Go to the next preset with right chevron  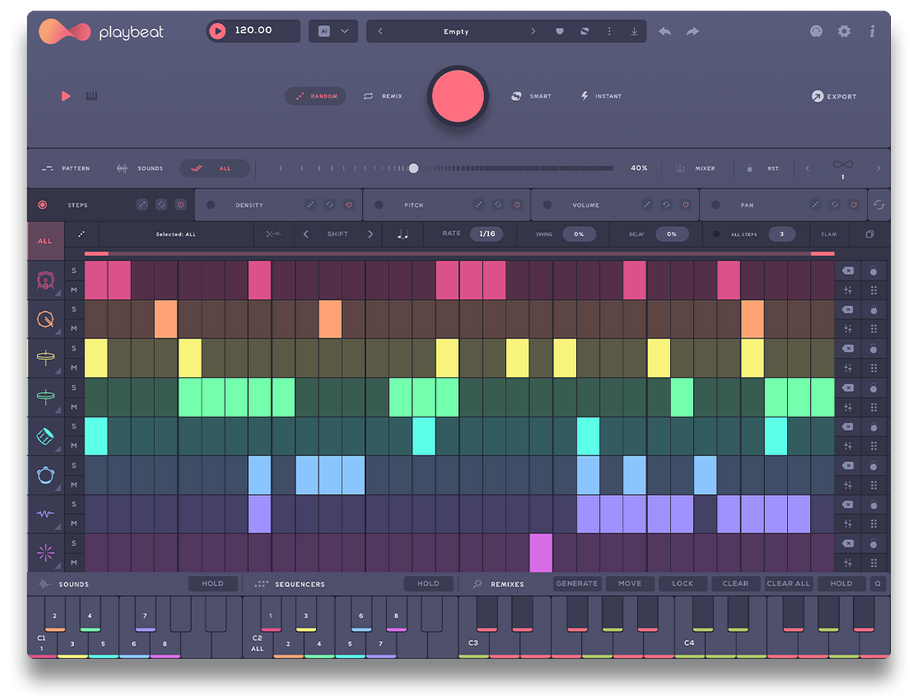click(533, 31)
